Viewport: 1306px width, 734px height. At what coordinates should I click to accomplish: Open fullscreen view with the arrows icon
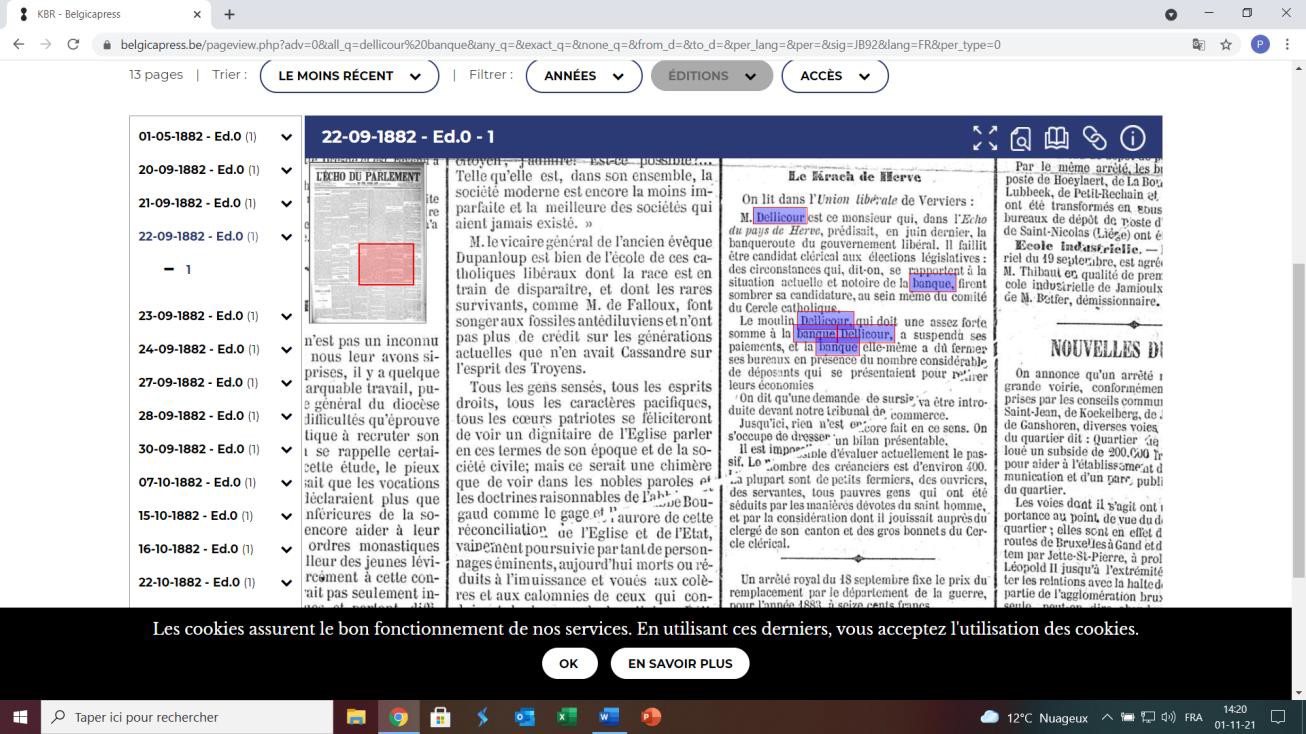pos(985,138)
